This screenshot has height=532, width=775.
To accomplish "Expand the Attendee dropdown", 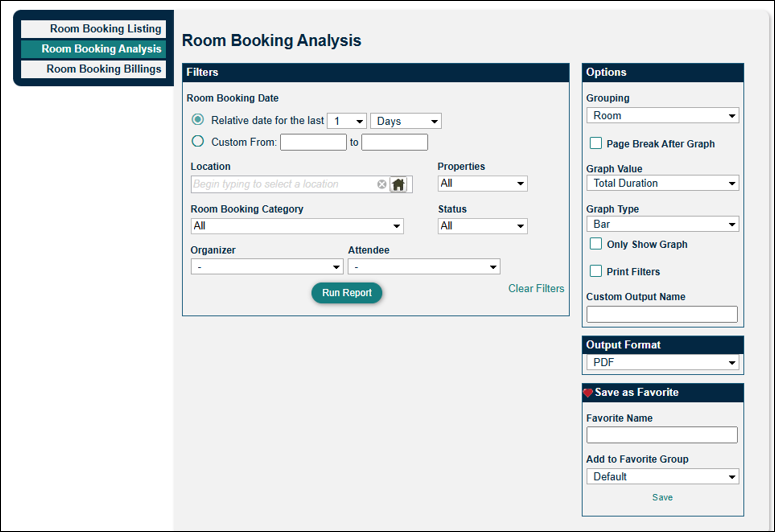I will pyautogui.click(x=424, y=267).
